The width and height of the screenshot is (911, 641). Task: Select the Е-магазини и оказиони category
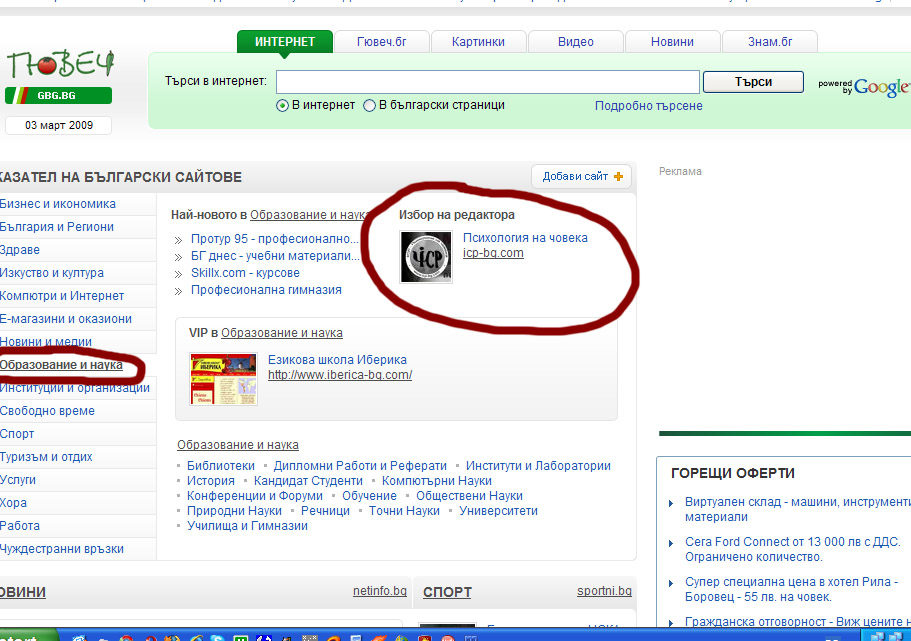click(x=66, y=318)
